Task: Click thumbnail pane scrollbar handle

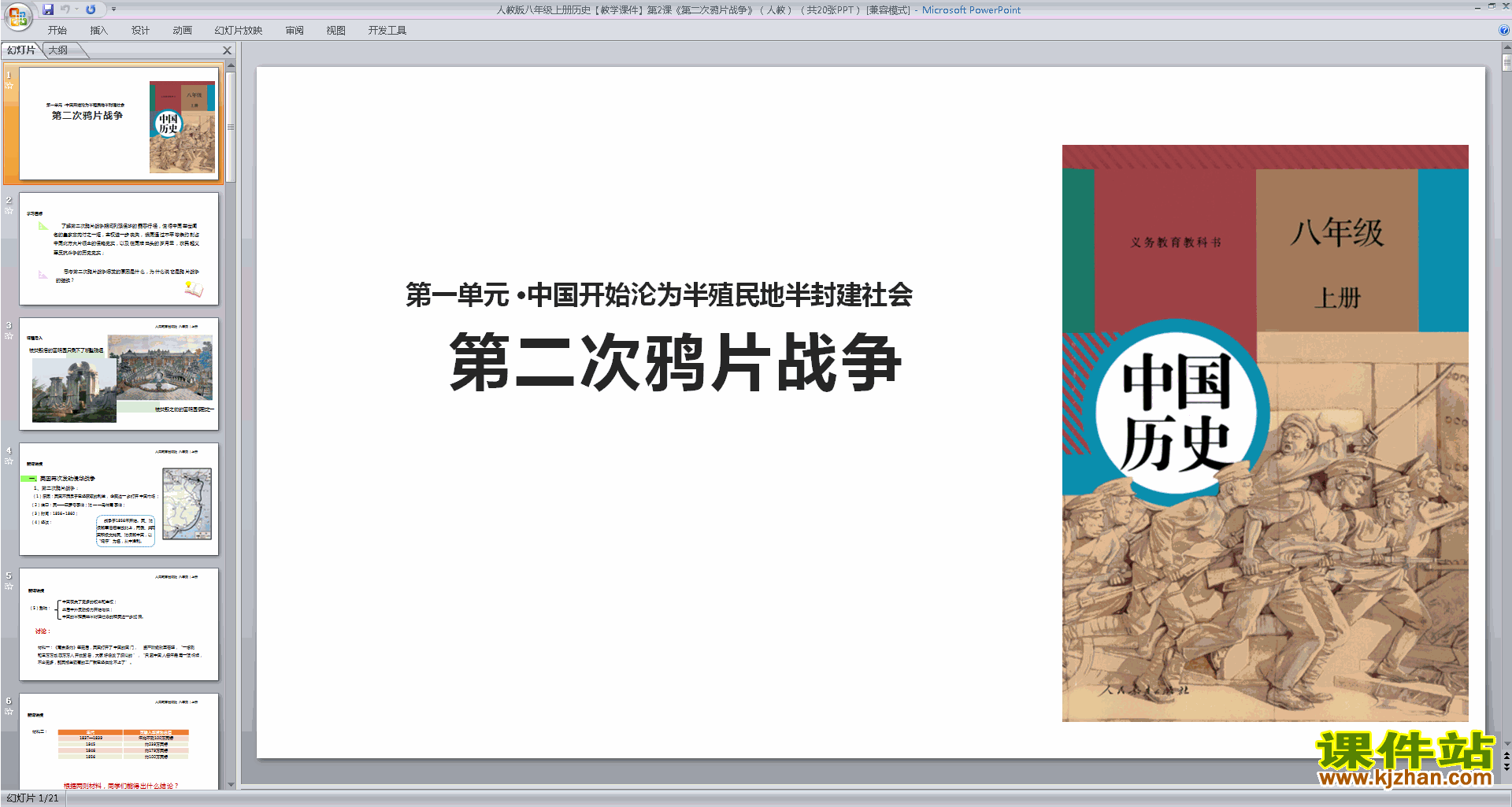Action: pyautogui.click(x=231, y=127)
